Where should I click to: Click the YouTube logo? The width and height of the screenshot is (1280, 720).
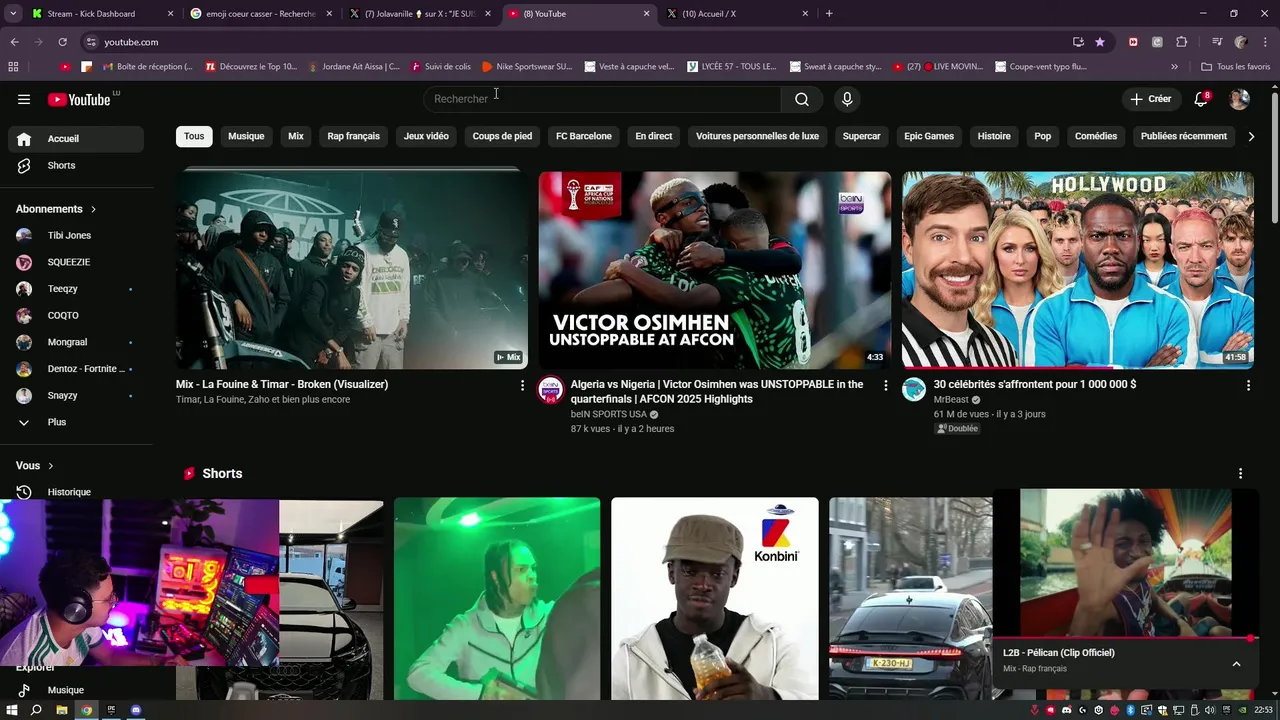80,99
